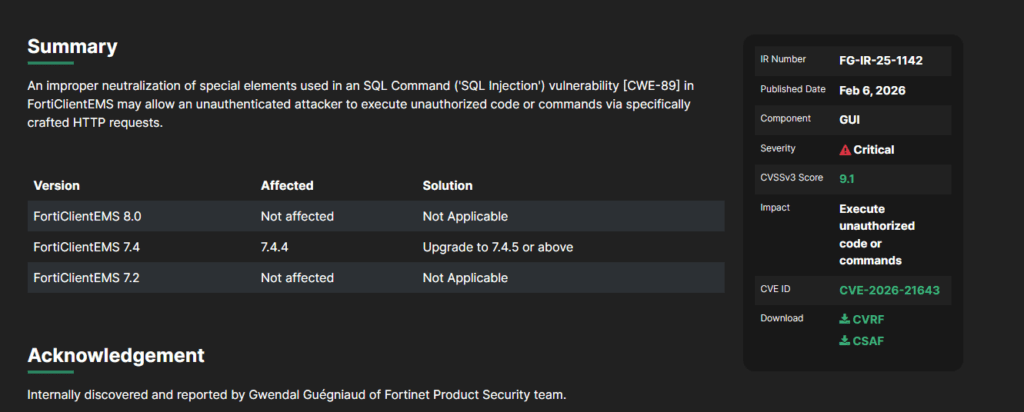The height and width of the screenshot is (412, 1024).
Task: Click the Affected column header
Action: point(287,186)
